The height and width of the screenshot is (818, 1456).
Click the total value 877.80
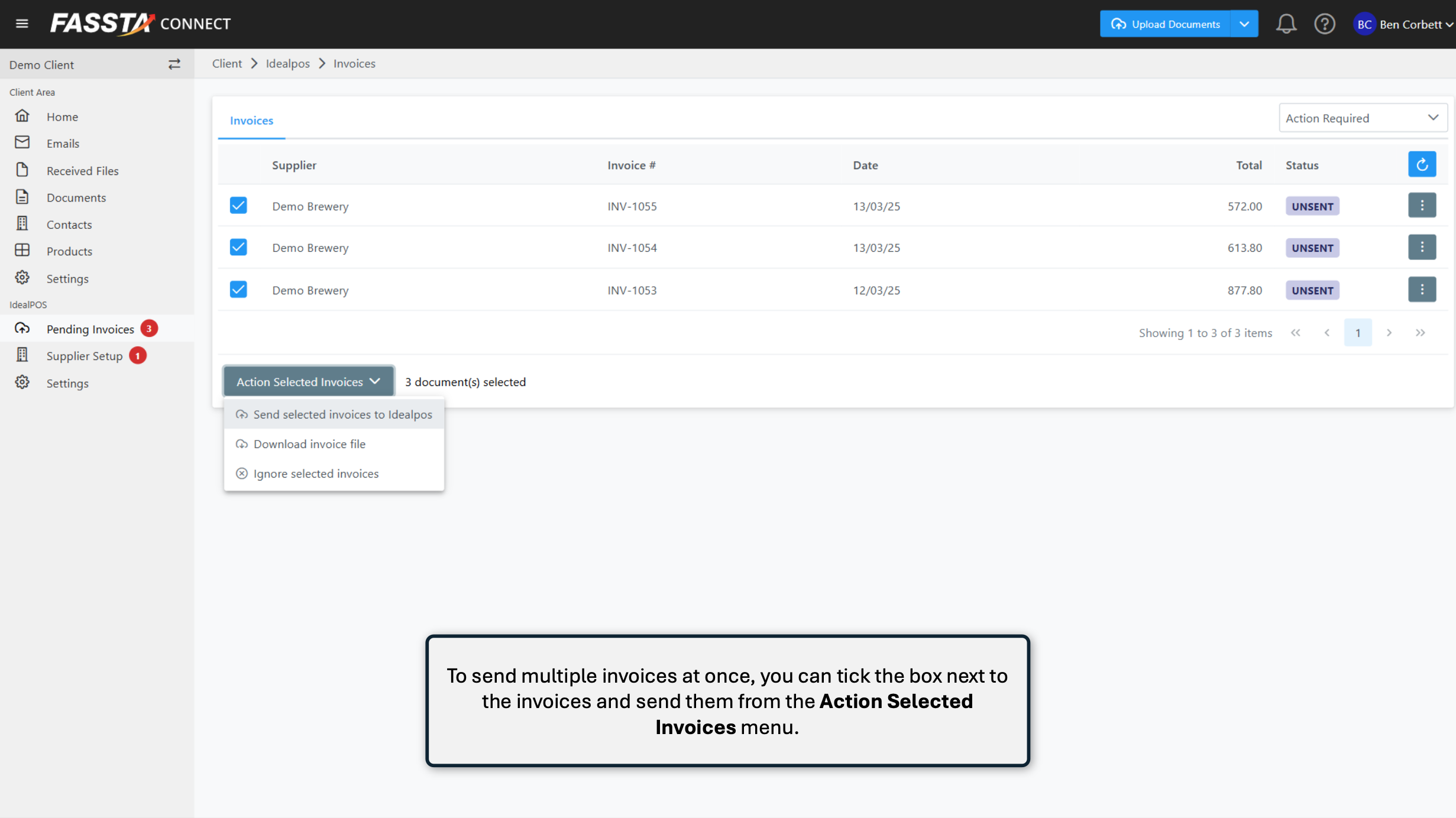[x=1244, y=290]
